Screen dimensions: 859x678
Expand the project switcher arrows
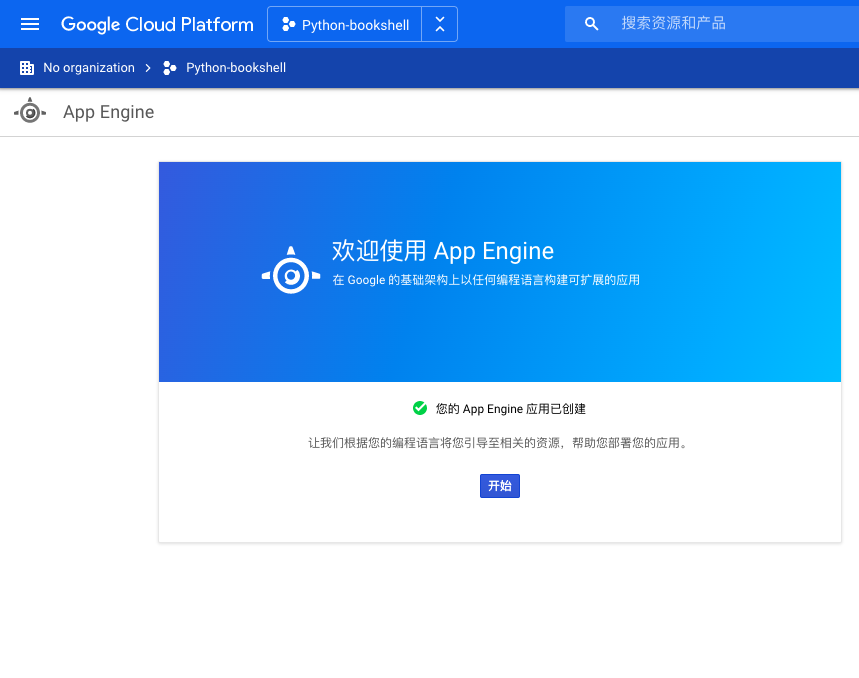coord(440,24)
